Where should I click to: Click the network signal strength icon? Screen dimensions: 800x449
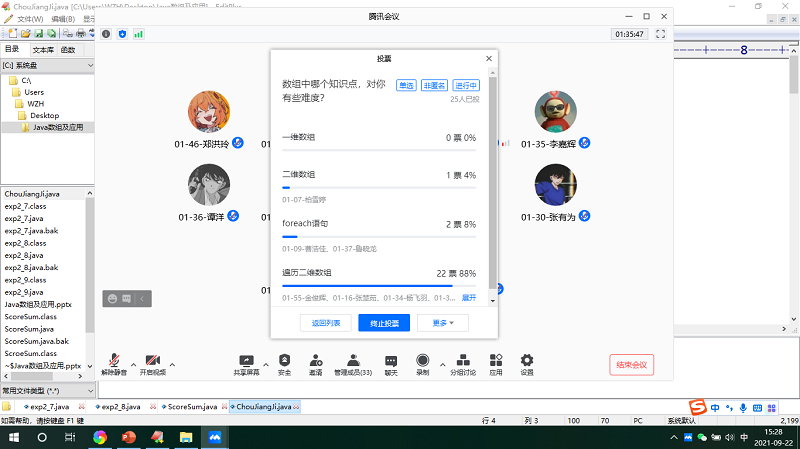click(138, 34)
